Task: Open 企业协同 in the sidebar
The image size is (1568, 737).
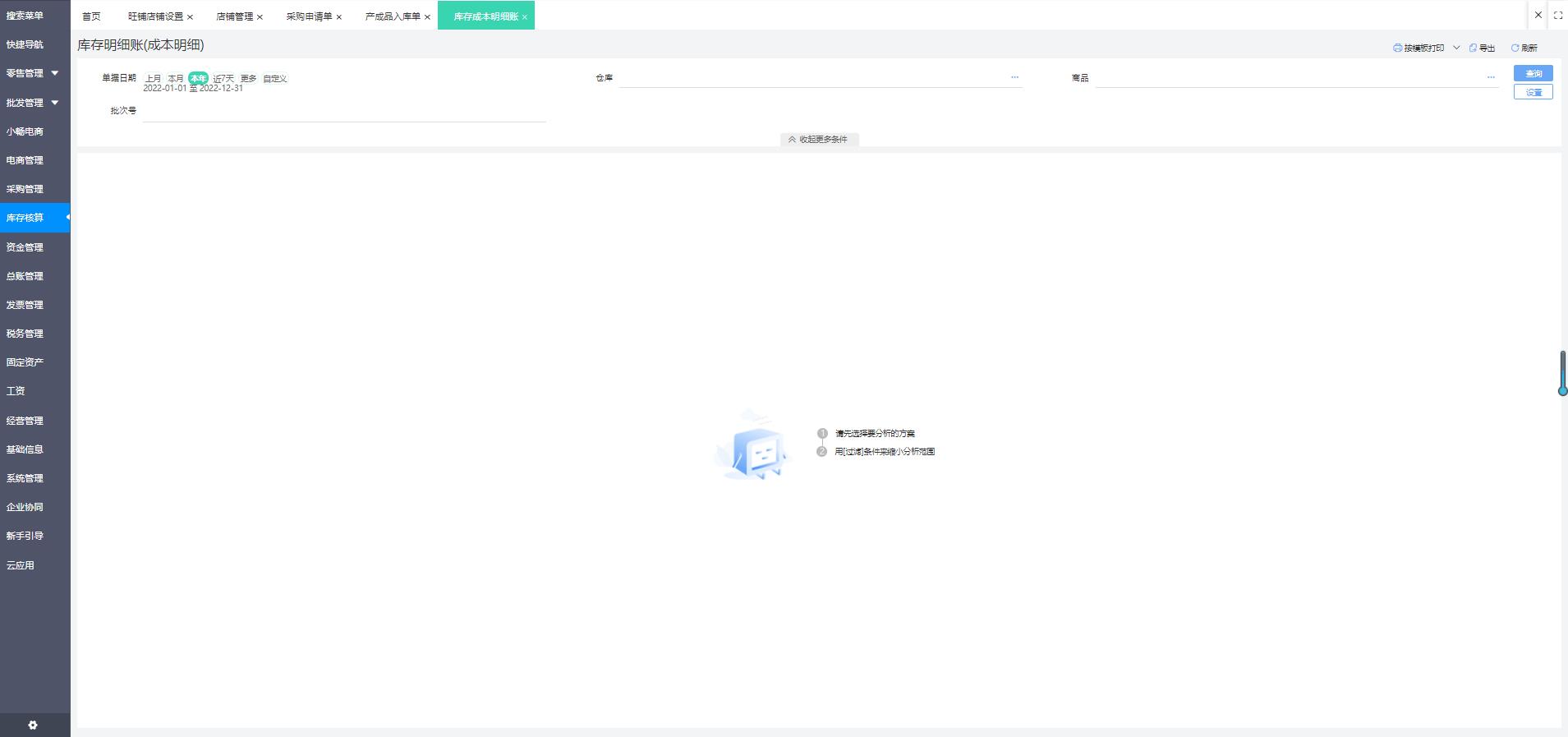Action: coord(25,507)
